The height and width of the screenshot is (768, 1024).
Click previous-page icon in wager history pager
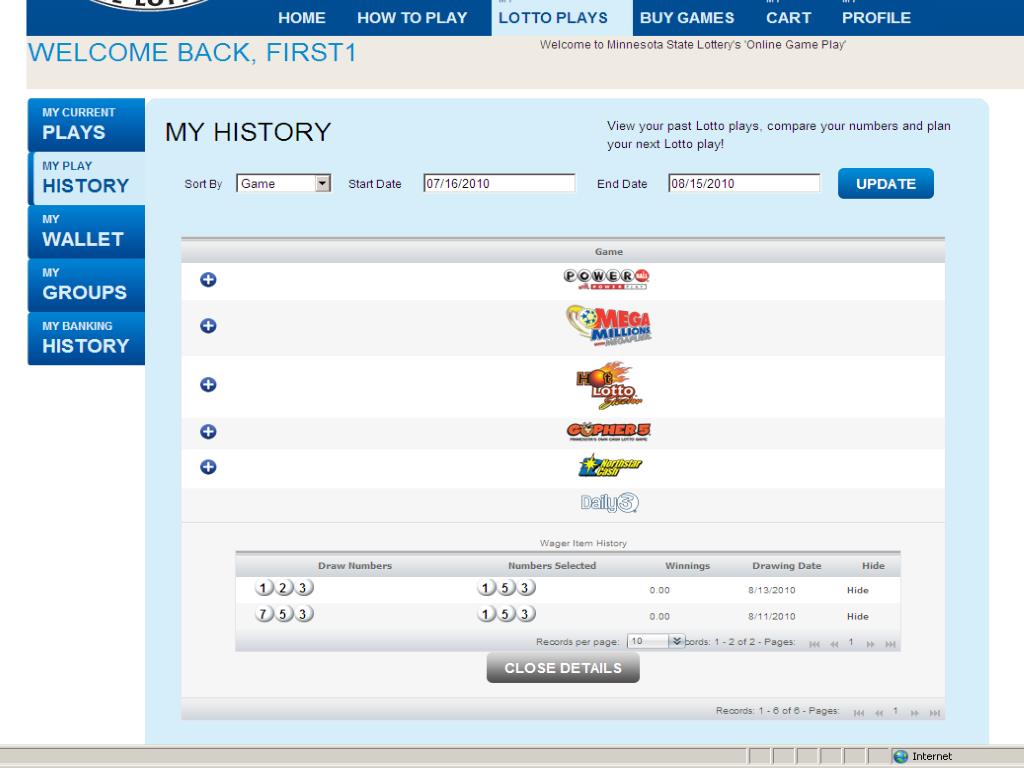[834, 644]
